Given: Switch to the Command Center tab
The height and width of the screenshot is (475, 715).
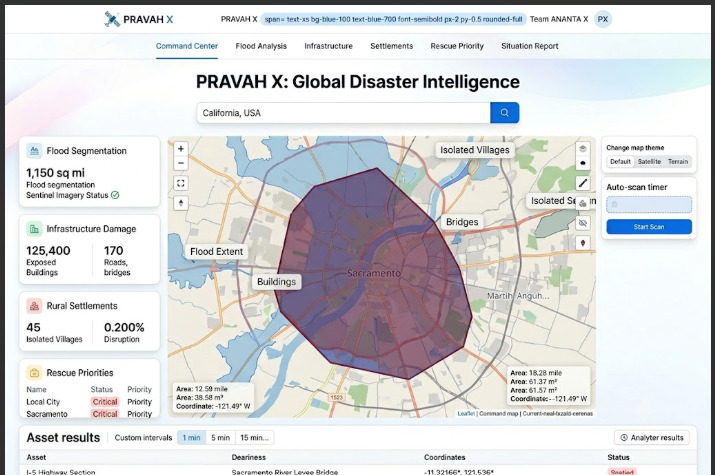Looking at the screenshot, I should 187,46.
